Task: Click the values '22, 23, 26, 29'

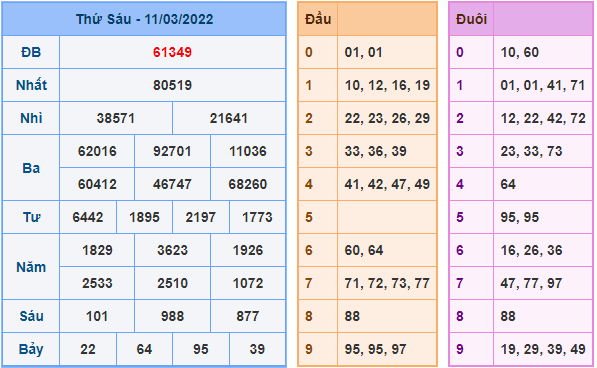Action: (387, 118)
